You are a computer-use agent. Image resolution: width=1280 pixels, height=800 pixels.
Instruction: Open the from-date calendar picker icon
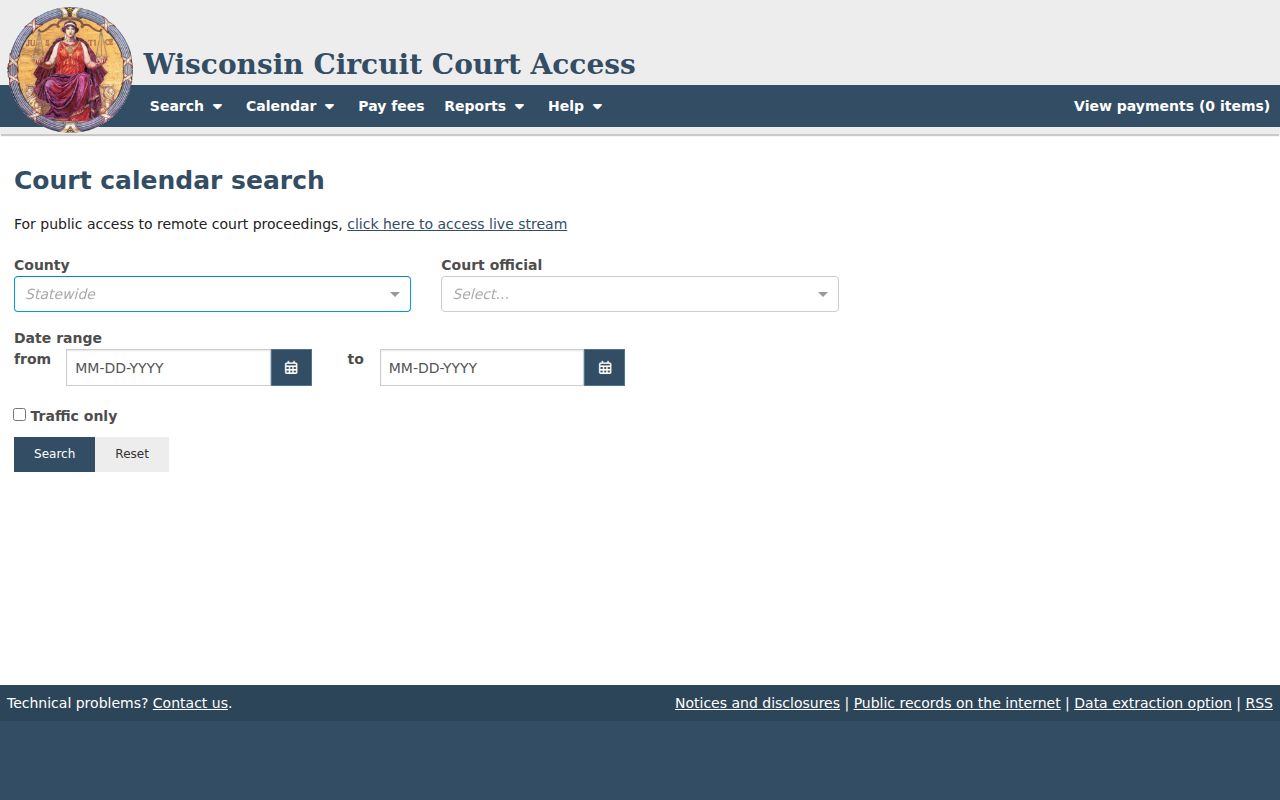[291, 368]
